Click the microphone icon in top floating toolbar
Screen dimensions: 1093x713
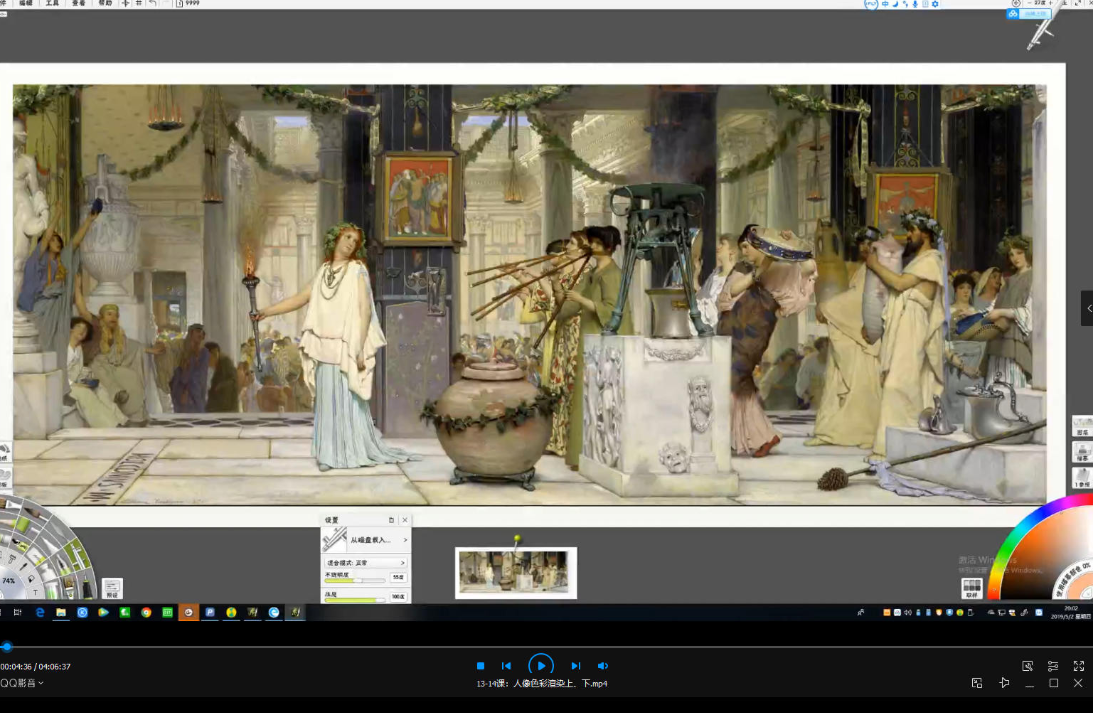coord(915,4)
